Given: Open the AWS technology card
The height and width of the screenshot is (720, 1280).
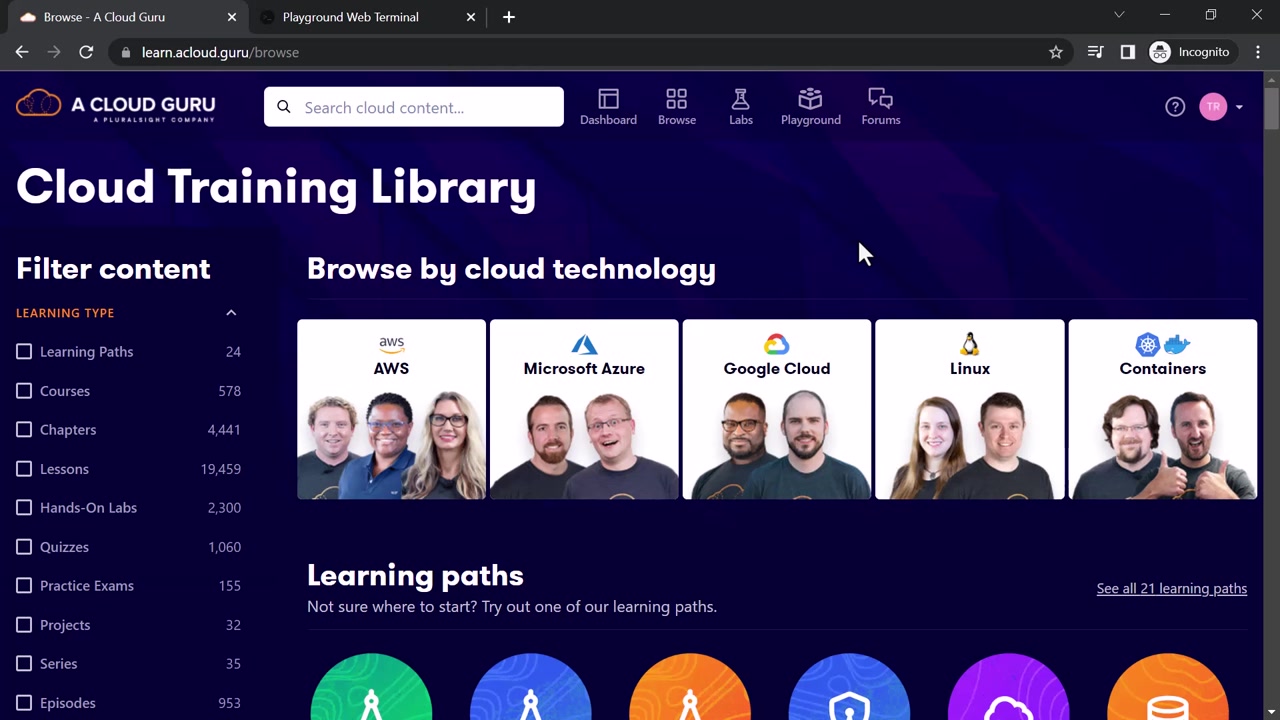Looking at the screenshot, I should 391,409.
